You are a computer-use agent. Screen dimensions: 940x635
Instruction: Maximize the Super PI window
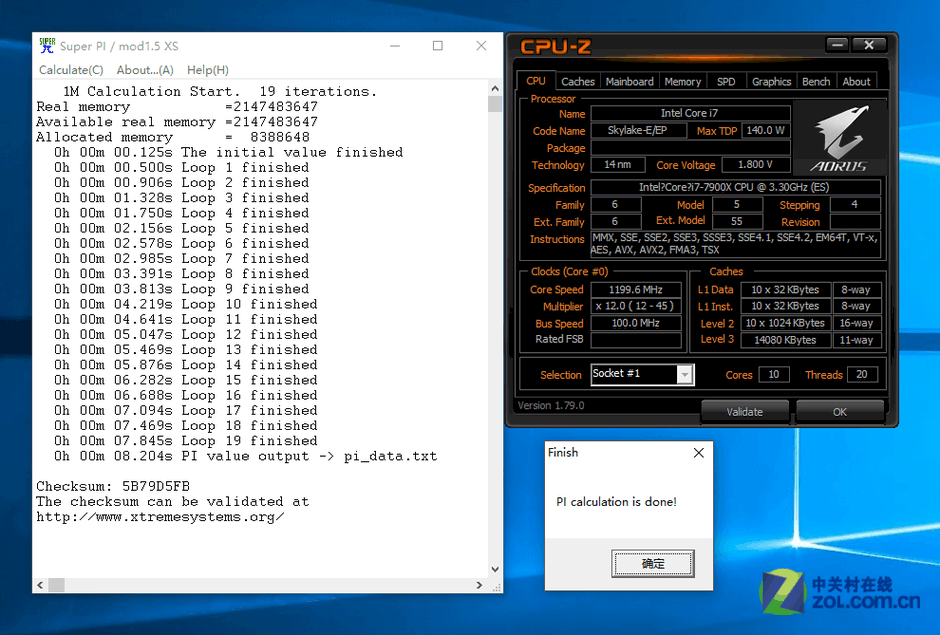(438, 46)
